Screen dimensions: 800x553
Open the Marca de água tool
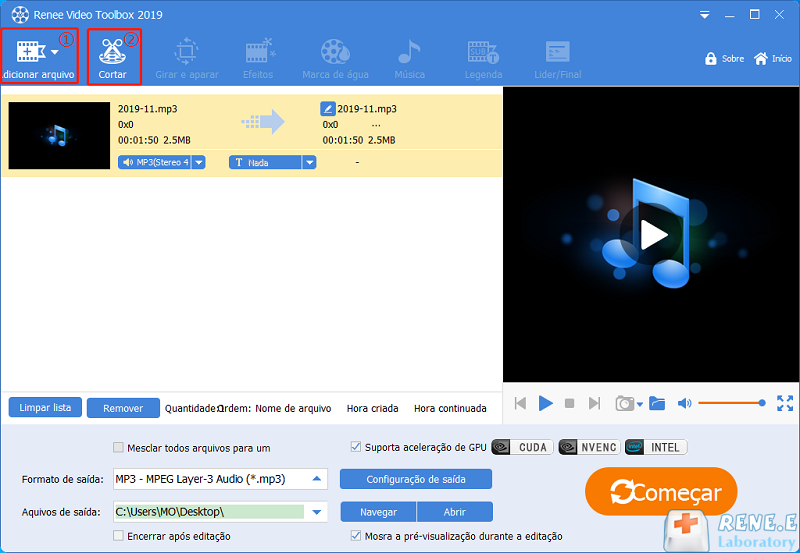click(335, 59)
